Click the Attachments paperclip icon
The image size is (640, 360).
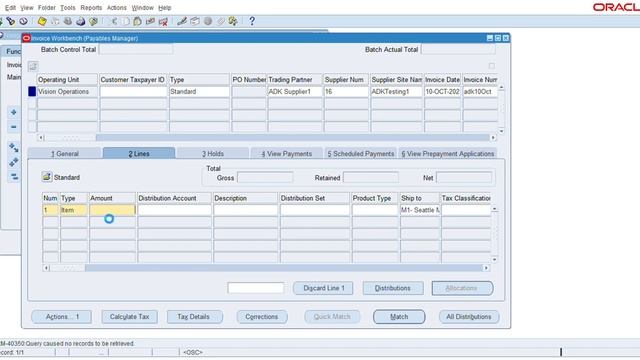coord(220,21)
